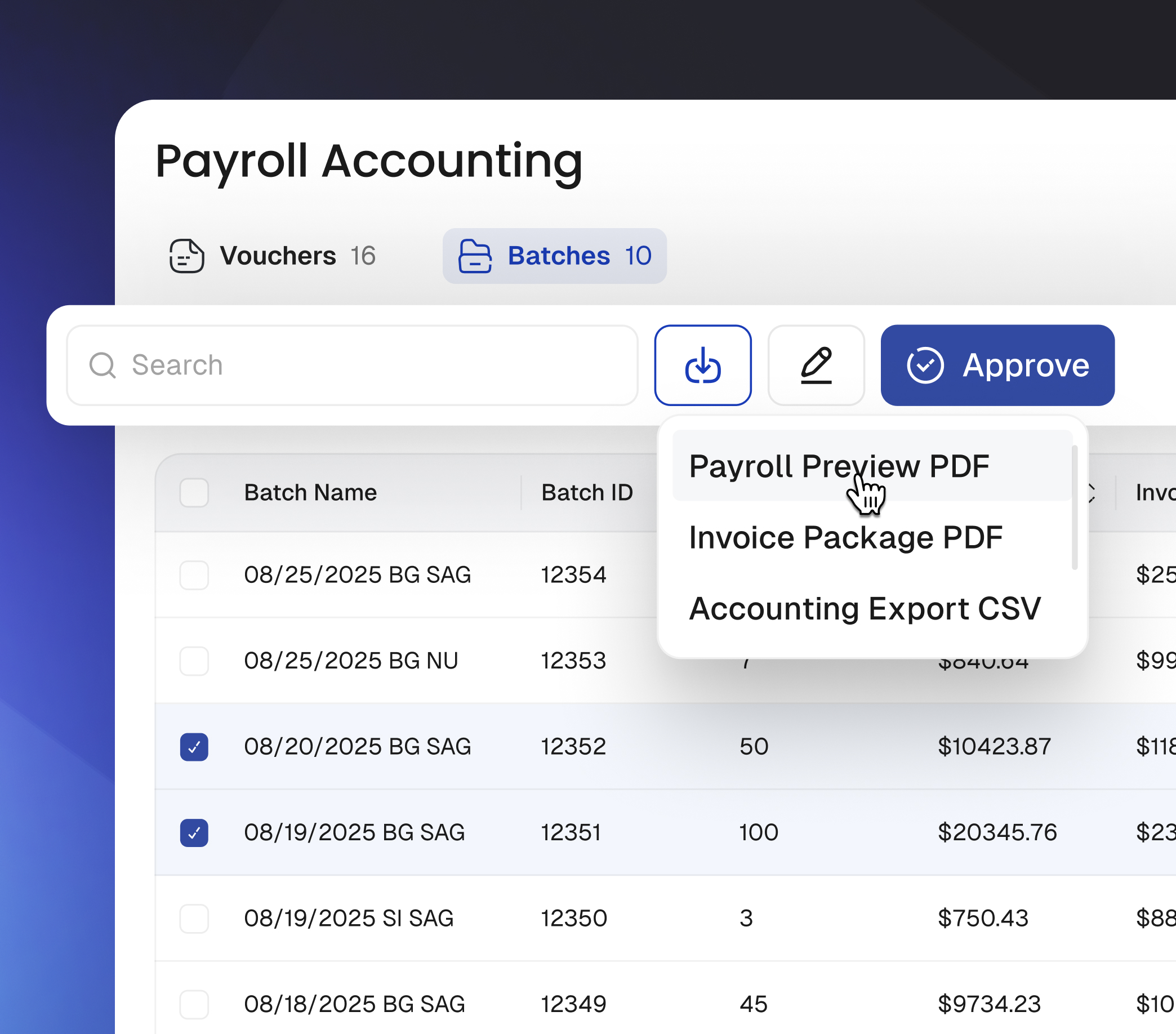Click the Vouchers document icon
This screenshot has width=1176, height=1034.
click(186, 256)
